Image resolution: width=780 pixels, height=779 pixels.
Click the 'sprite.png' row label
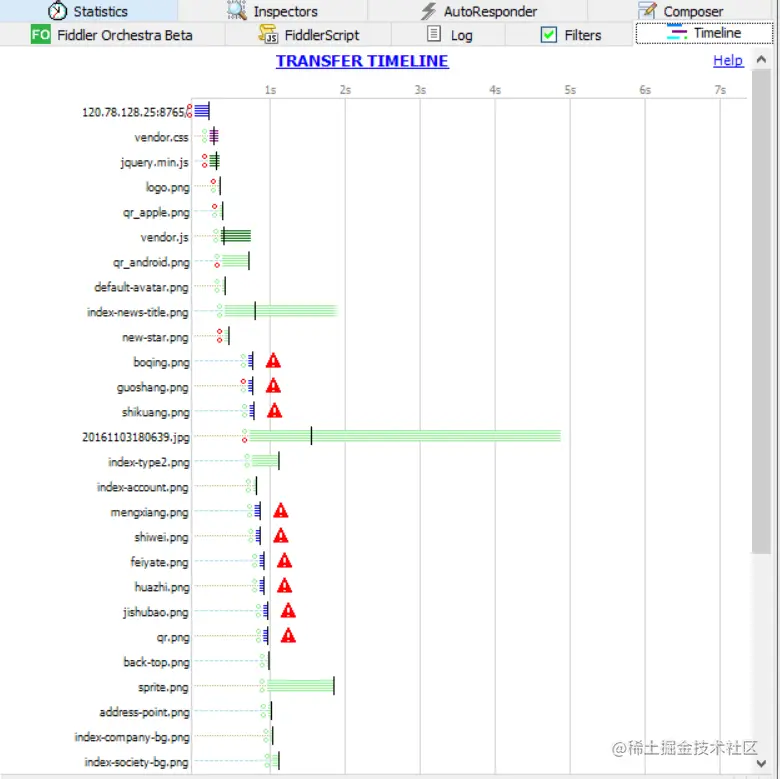click(163, 687)
